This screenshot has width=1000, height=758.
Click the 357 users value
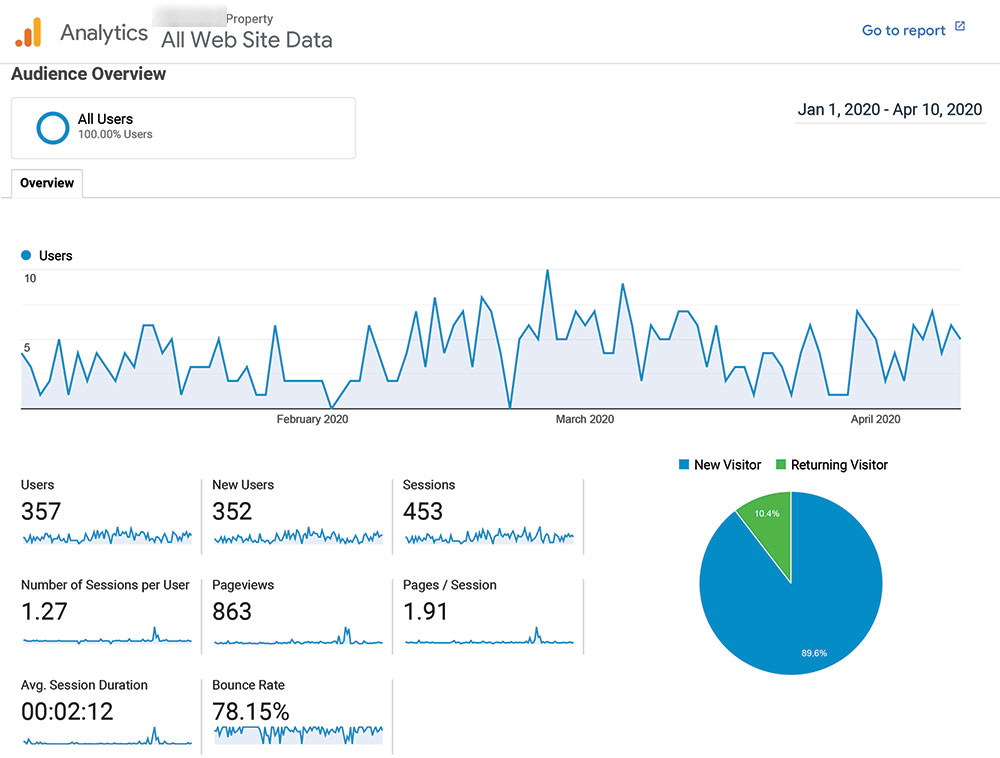41,511
